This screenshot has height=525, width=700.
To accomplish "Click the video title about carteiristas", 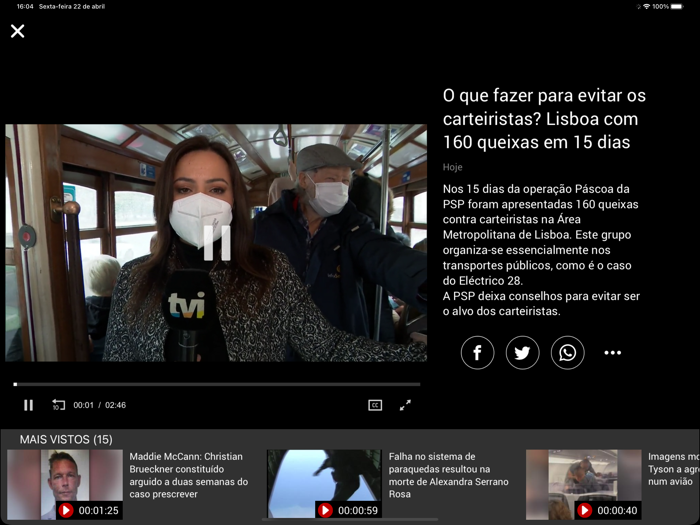I will tap(544, 119).
